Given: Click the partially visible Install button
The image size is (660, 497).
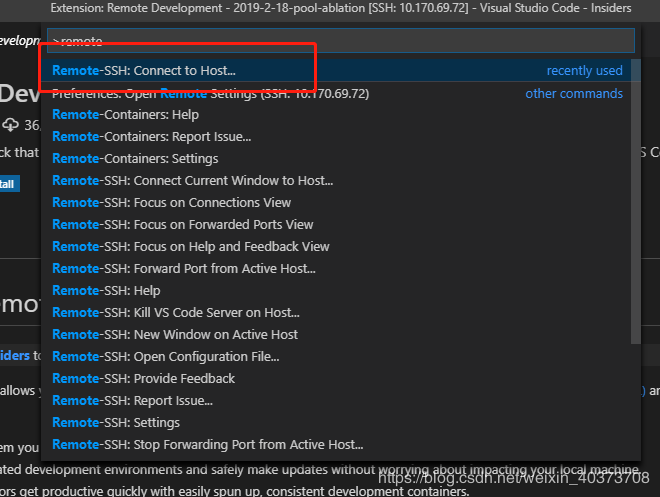Looking at the screenshot, I should coord(9,184).
